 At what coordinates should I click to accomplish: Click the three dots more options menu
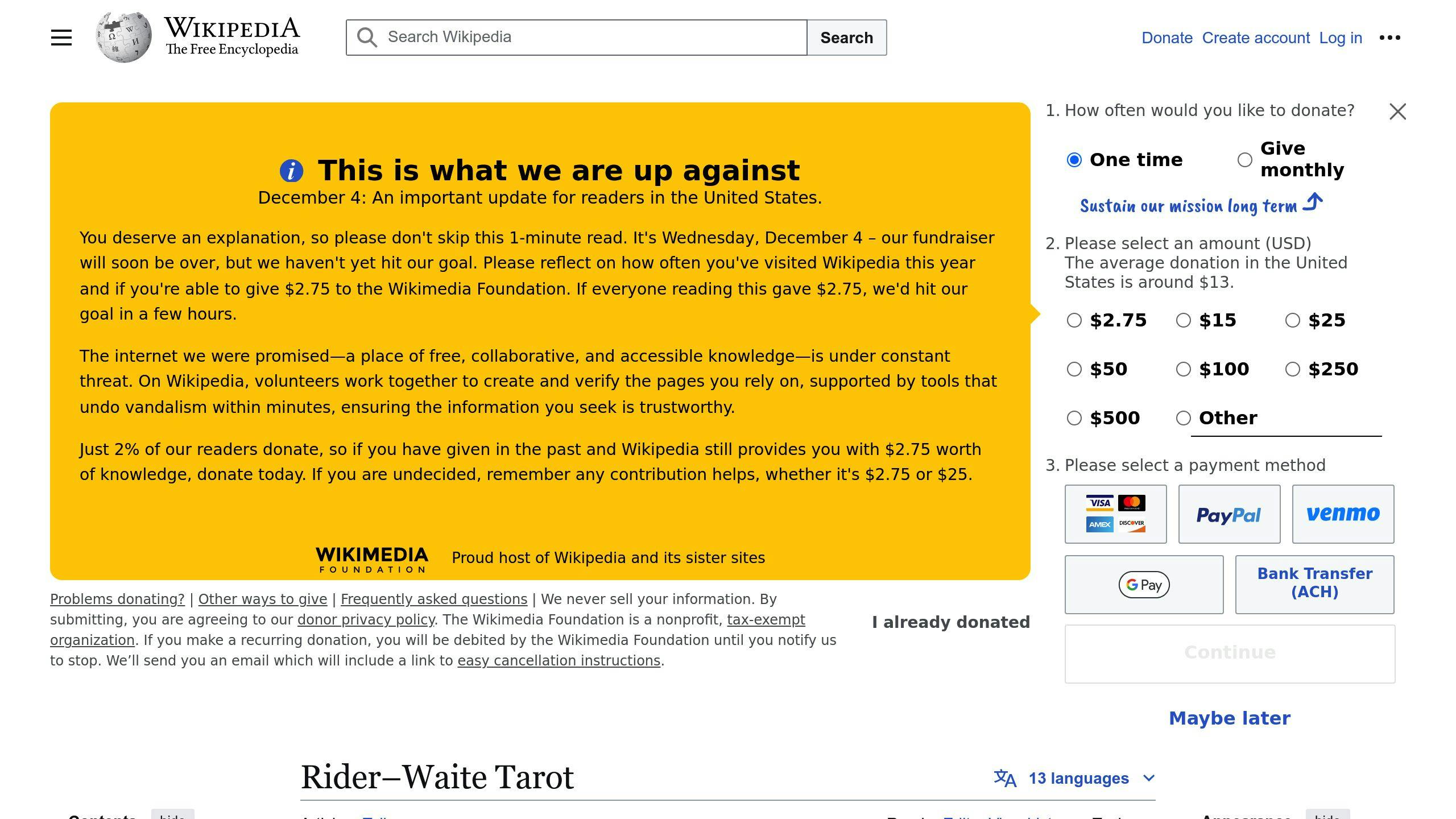coord(1390,37)
